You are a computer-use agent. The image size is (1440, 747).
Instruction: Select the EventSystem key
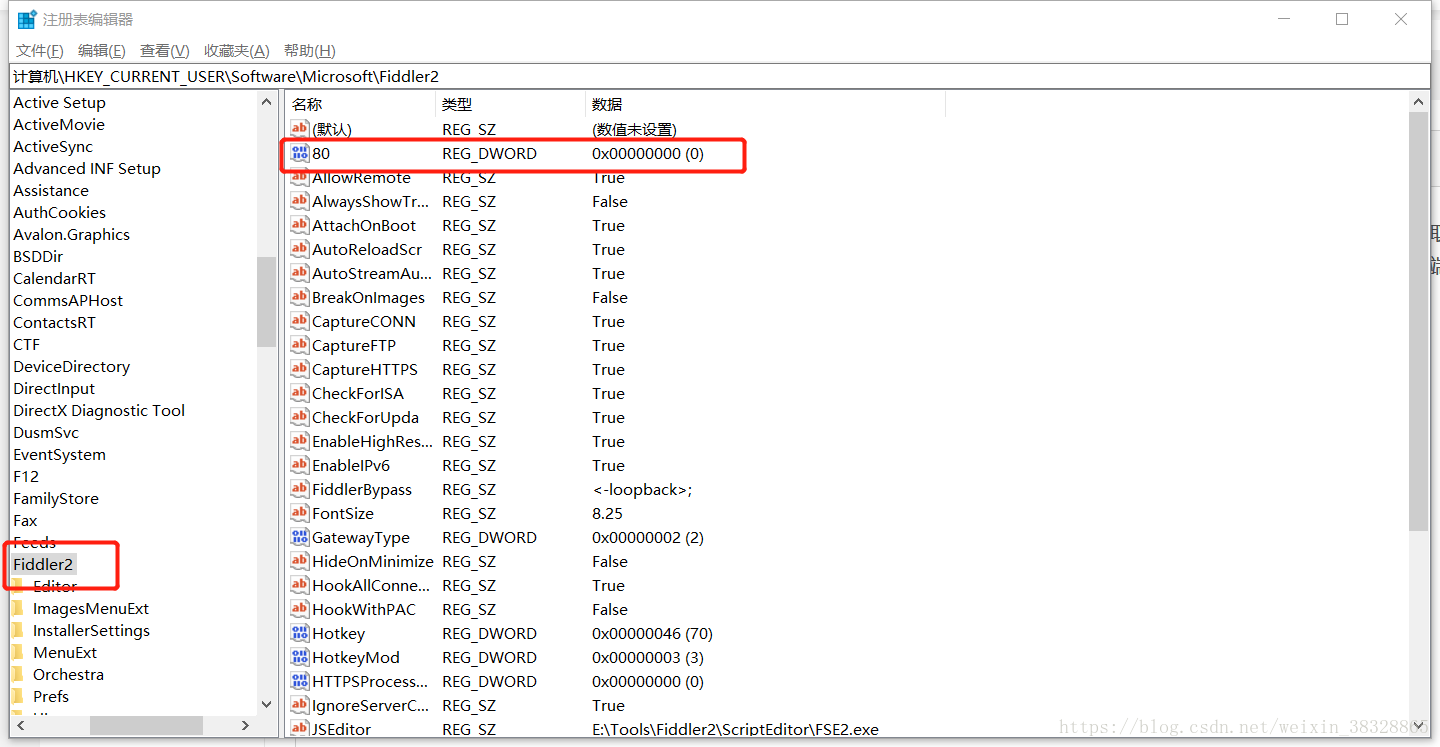pyautogui.click(x=59, y=454)
